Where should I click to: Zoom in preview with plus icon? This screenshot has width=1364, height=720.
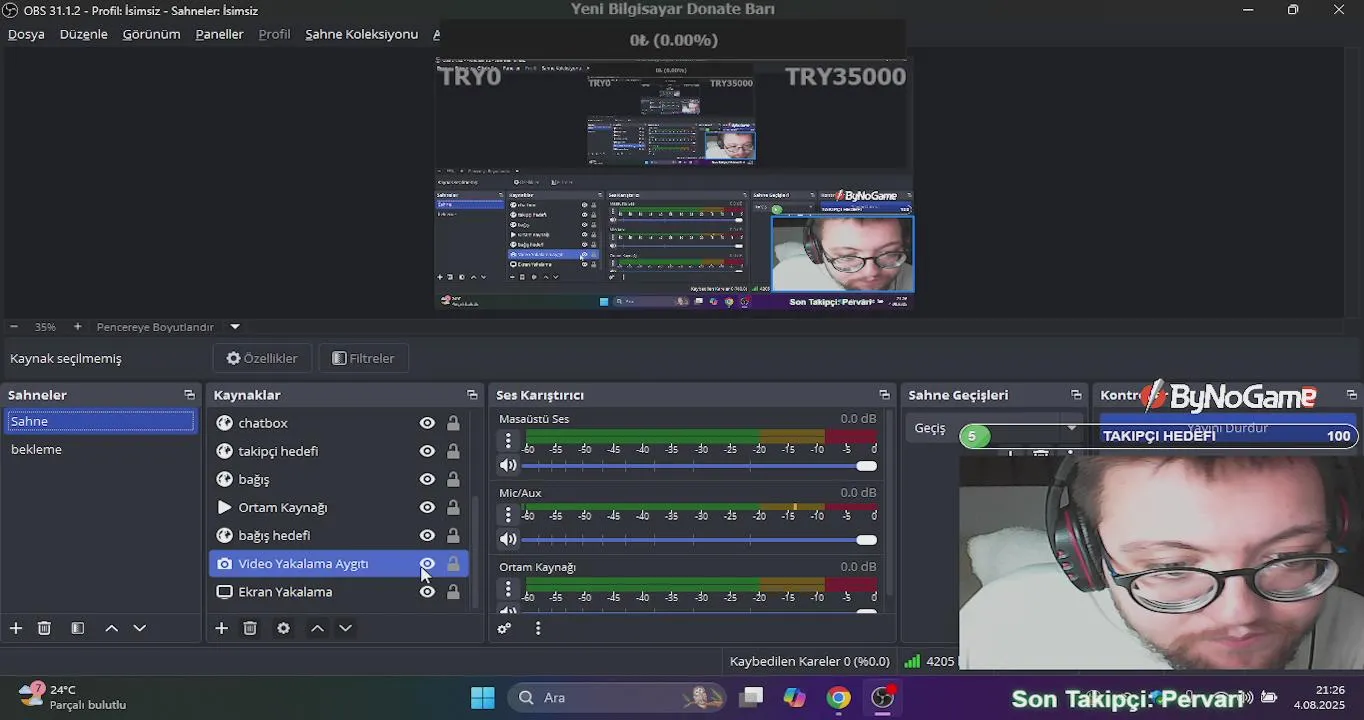[x=78, y=327]
